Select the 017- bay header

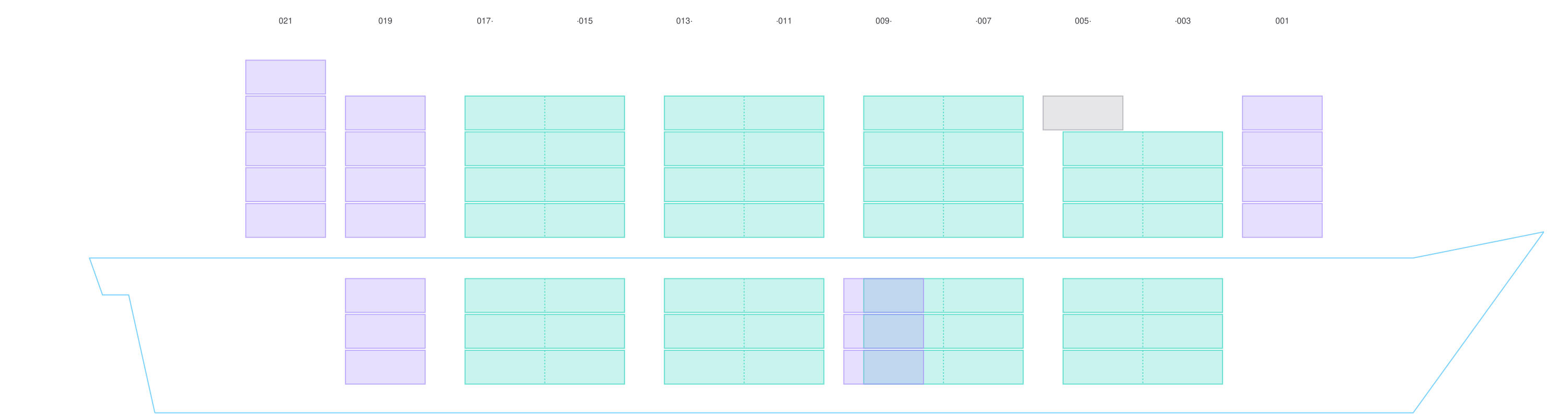pyautogui.click(x=485, y=21)
